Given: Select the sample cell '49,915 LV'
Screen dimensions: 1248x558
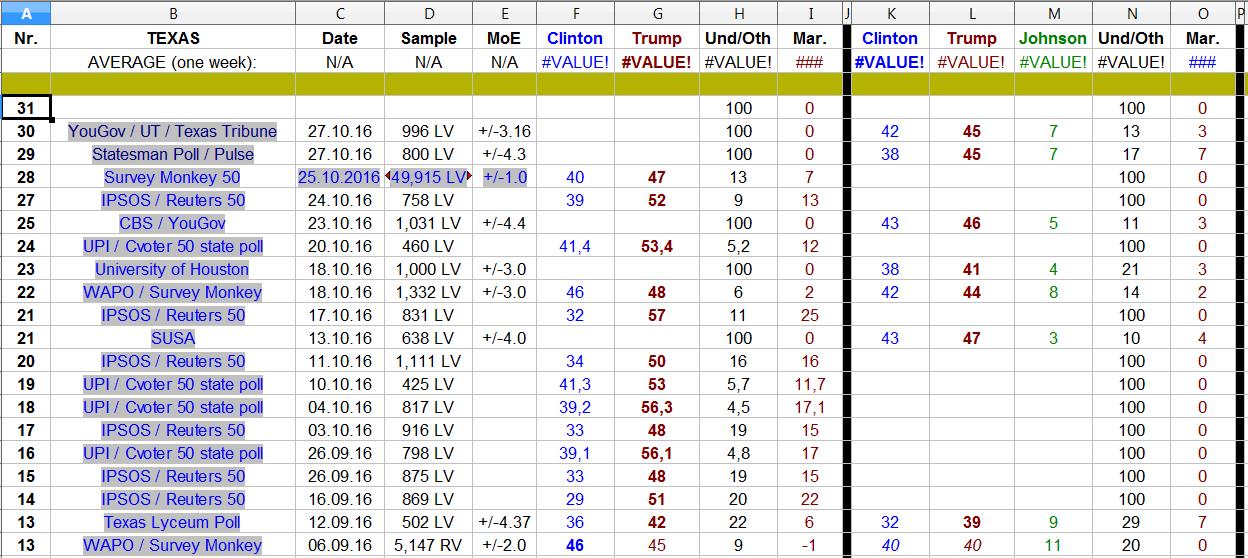Looking at the screenshot, I should [429, 177].
